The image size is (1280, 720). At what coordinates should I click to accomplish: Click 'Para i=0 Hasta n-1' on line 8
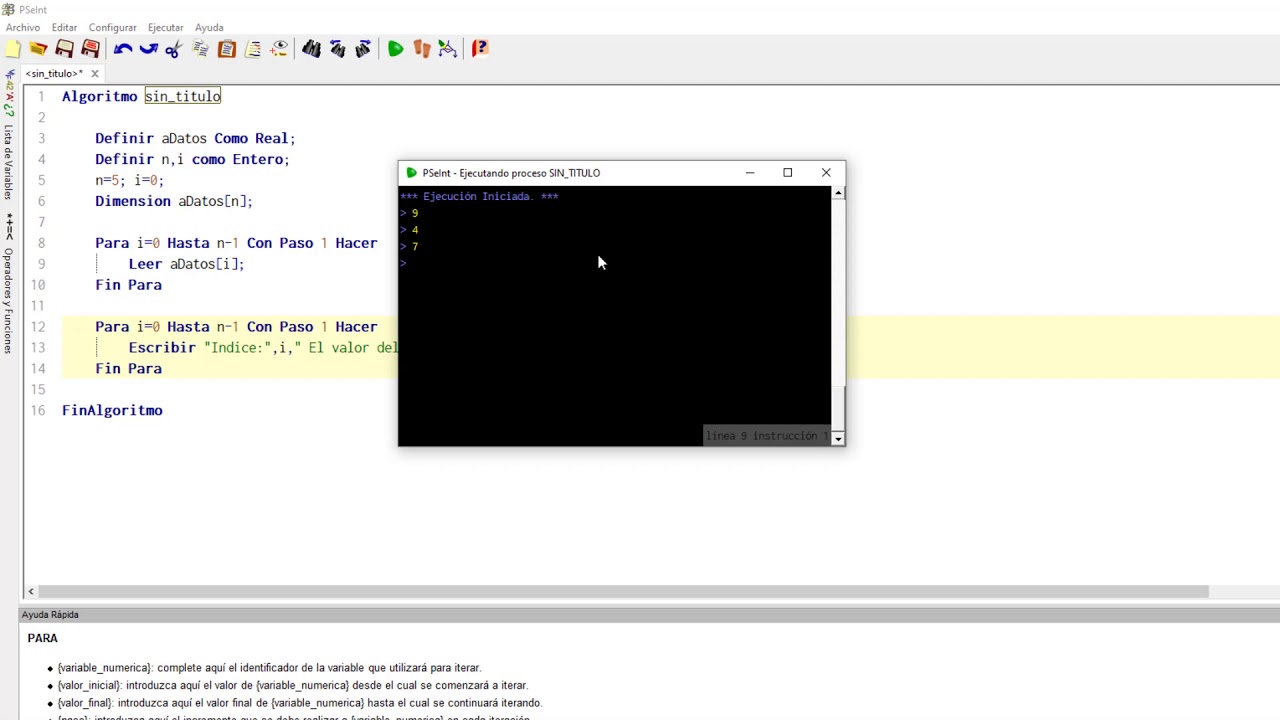167,243
